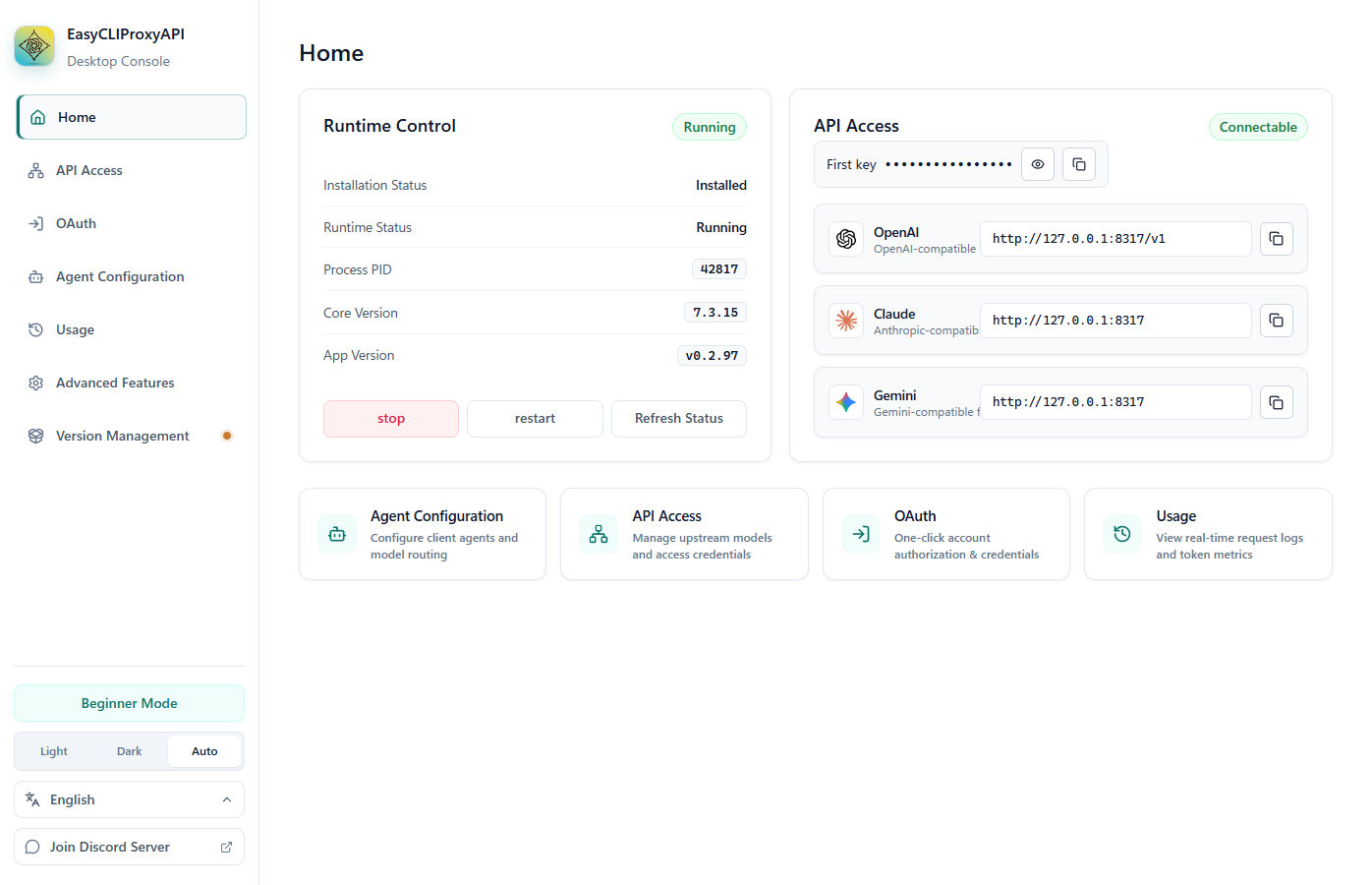Open Agent Configuration in the sidebar
Viewport: 1372px width, 885px height.
click(132, 276)
